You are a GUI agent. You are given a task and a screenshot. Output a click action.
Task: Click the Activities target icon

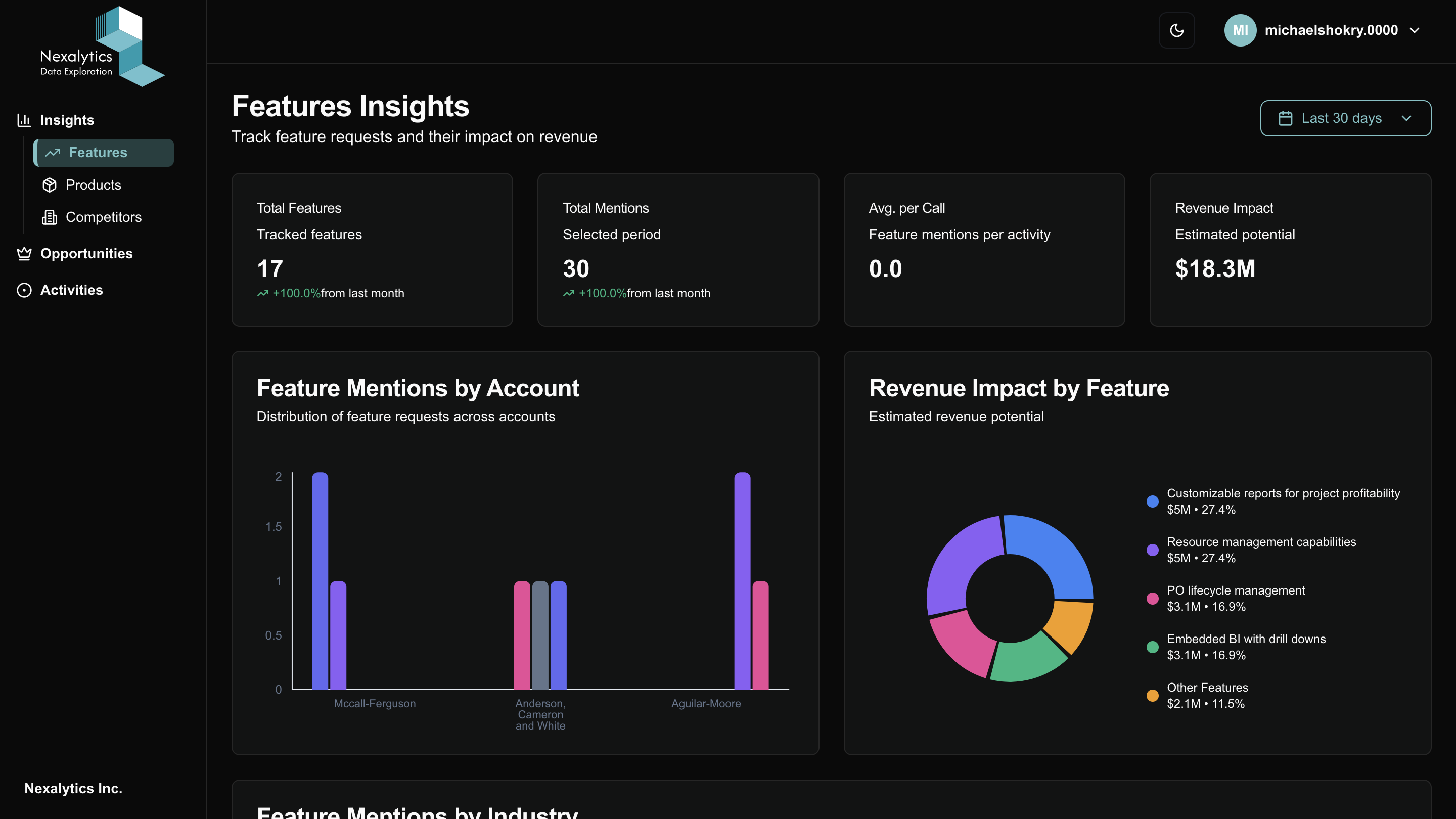click(x=24, y=290)
